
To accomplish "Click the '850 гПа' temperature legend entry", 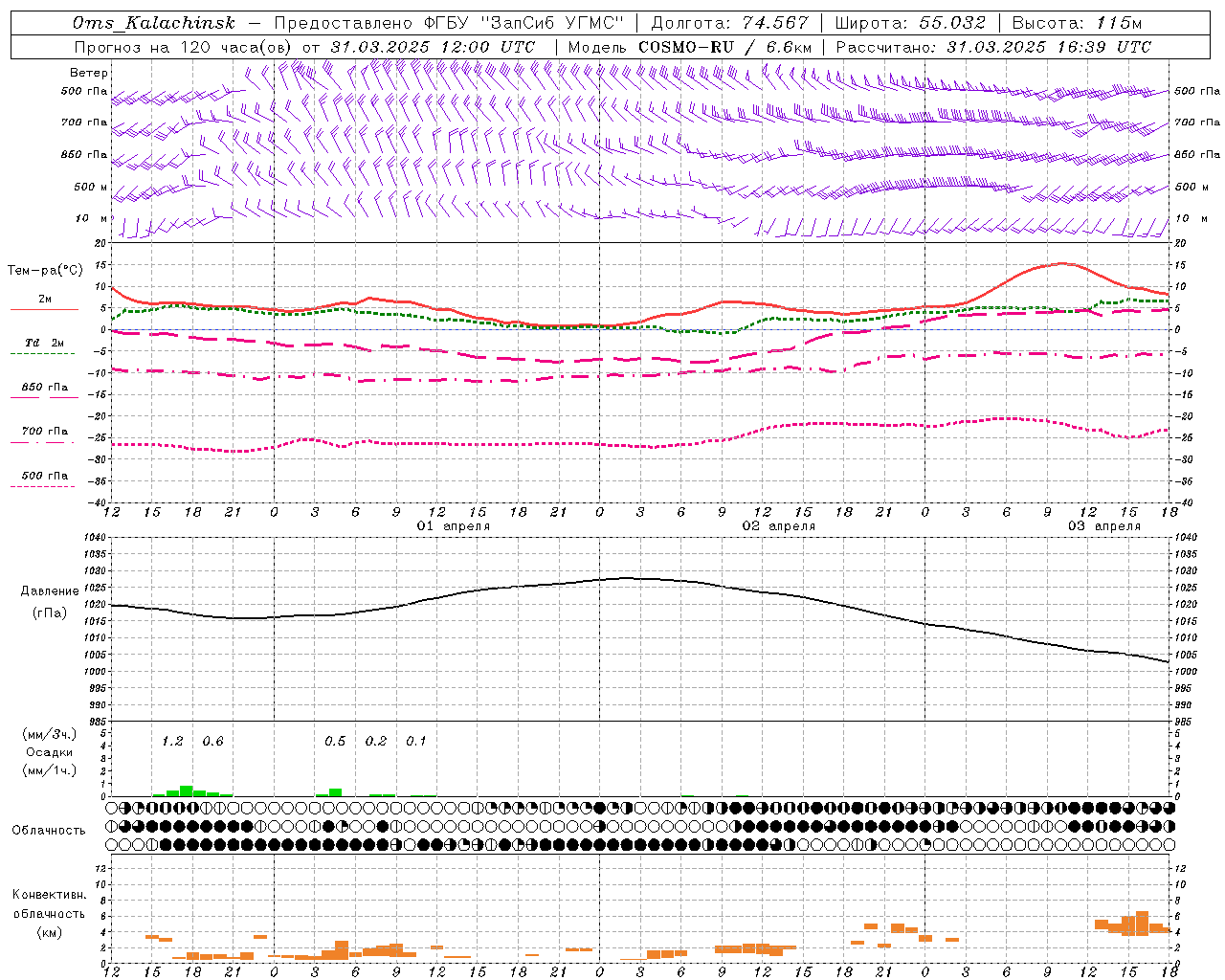I will click(x=45, y=388).
